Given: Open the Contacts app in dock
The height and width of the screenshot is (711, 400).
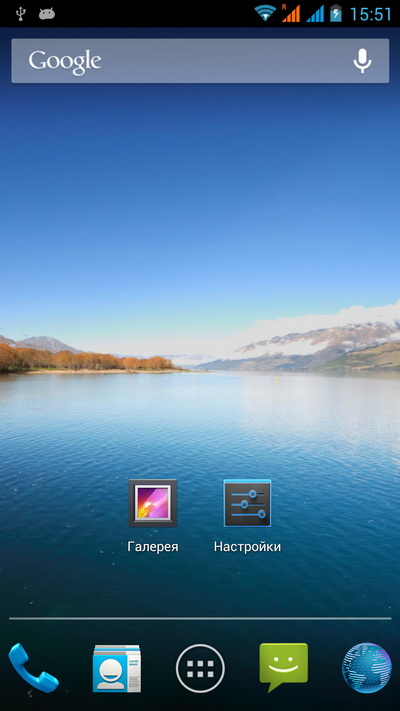Looking at the screenshot, I should [x=117, y=668].
